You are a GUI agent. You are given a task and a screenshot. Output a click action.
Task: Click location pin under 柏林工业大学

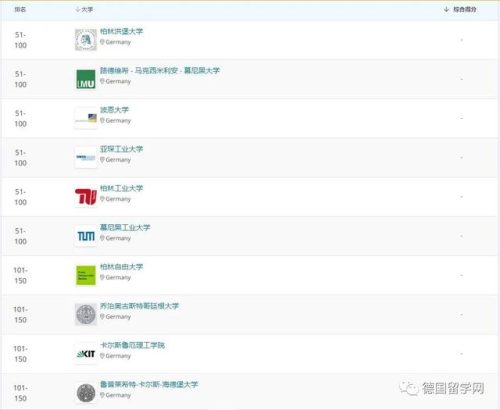pyautogui.click(x=102, y=199)
